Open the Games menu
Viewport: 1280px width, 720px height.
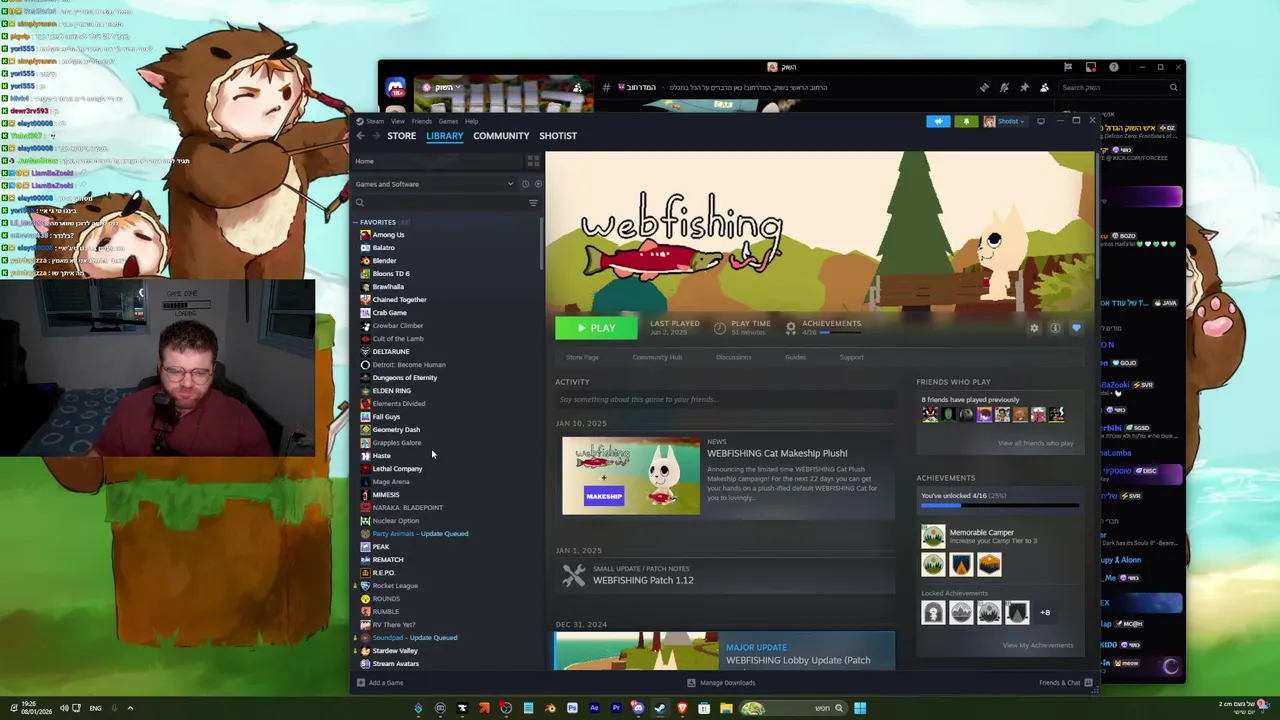(x=448, y=121)
